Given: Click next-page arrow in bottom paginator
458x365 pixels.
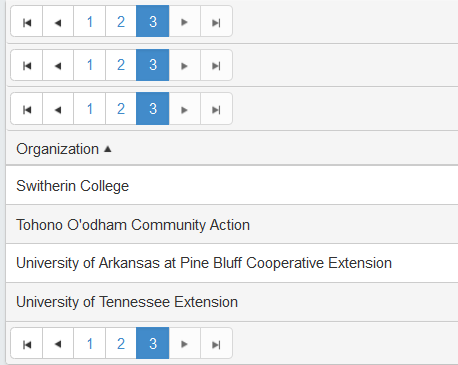Looking at the screenshot, I should coord(185,343).
